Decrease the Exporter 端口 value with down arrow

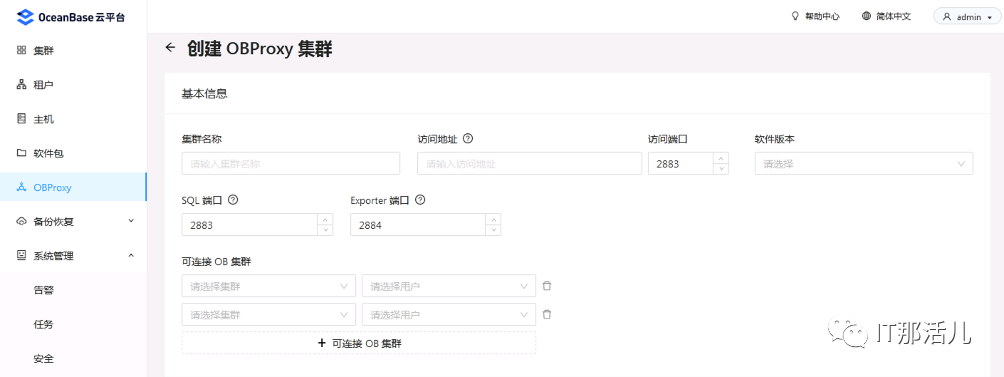point(494,230)
